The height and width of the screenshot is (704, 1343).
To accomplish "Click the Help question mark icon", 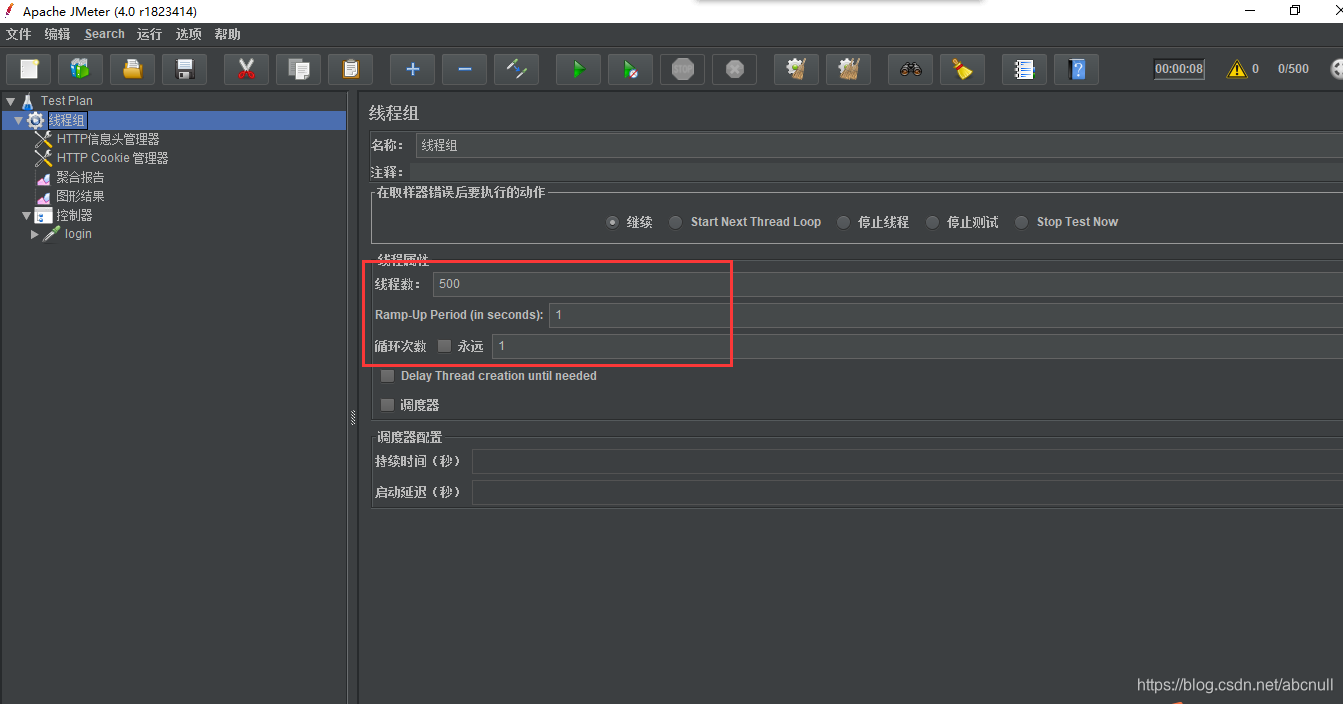I will [x=1076, y=69].
